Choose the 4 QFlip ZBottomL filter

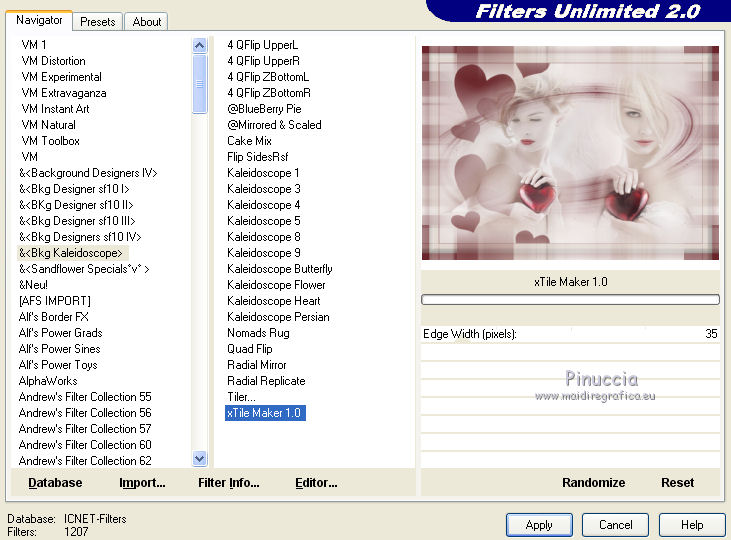click(x=268, y=77)
